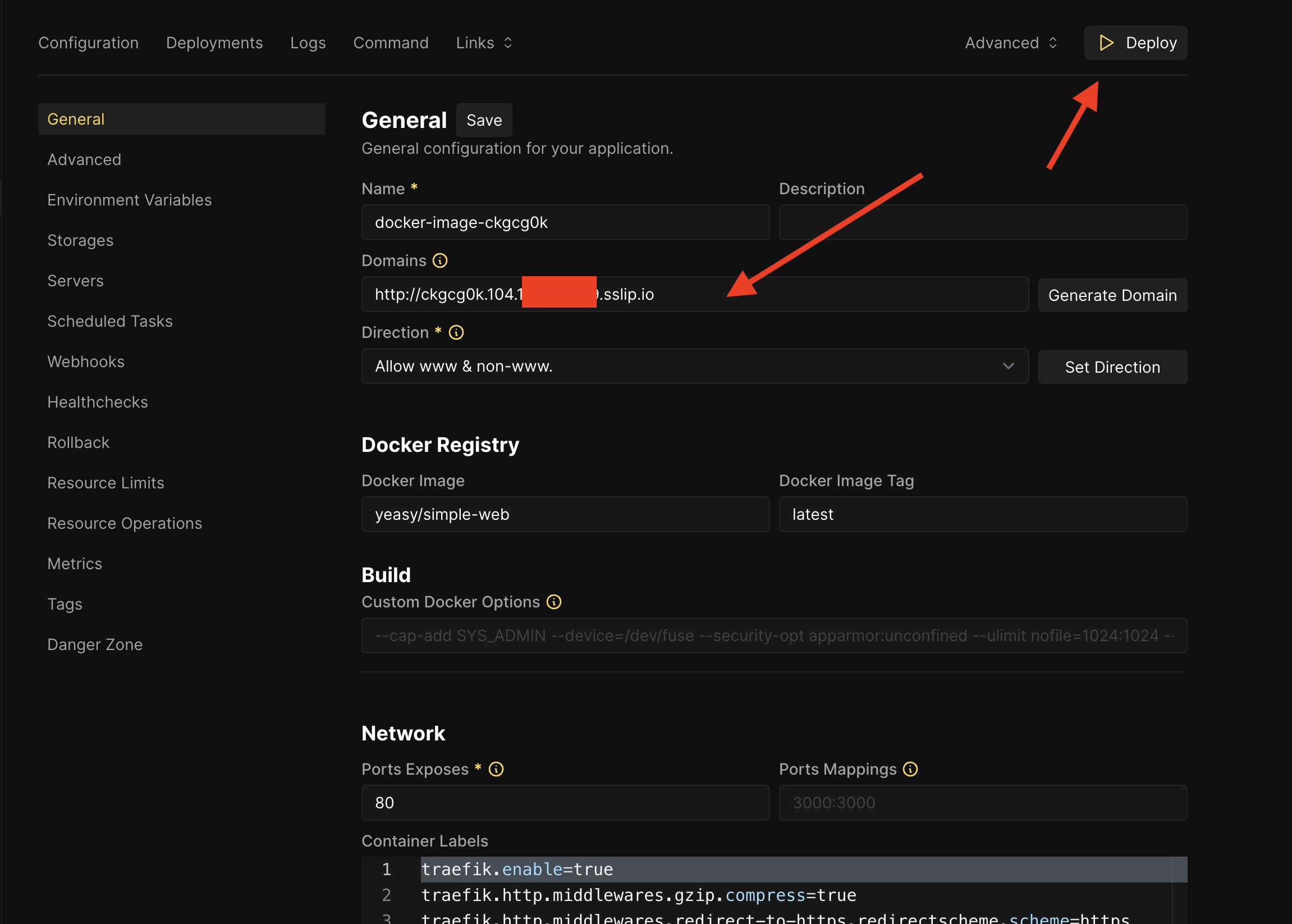The image size is (1292, 924).
Task: Open Danger Zone section
Action: [x=95, y=644]
